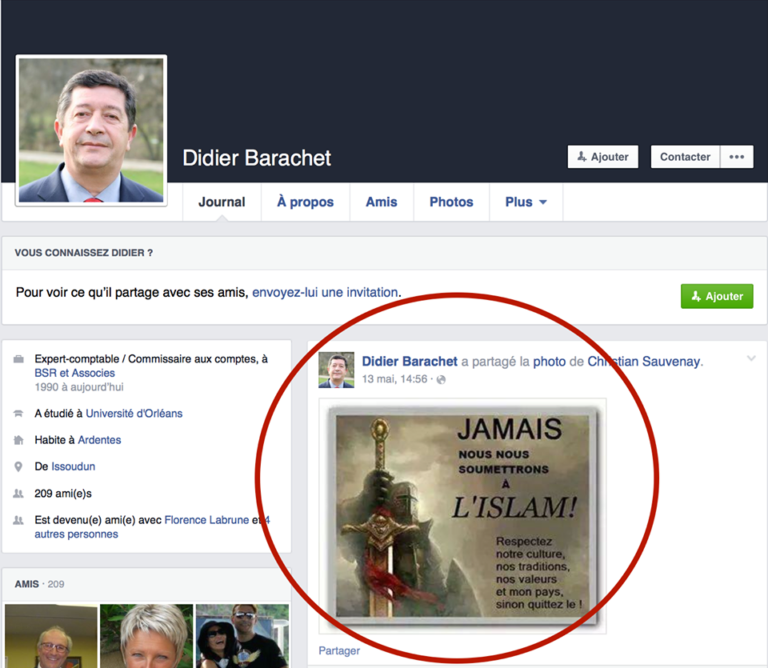
Task: Click the friends icon beside 209 ami(e)s
Action: coord(19,493)
